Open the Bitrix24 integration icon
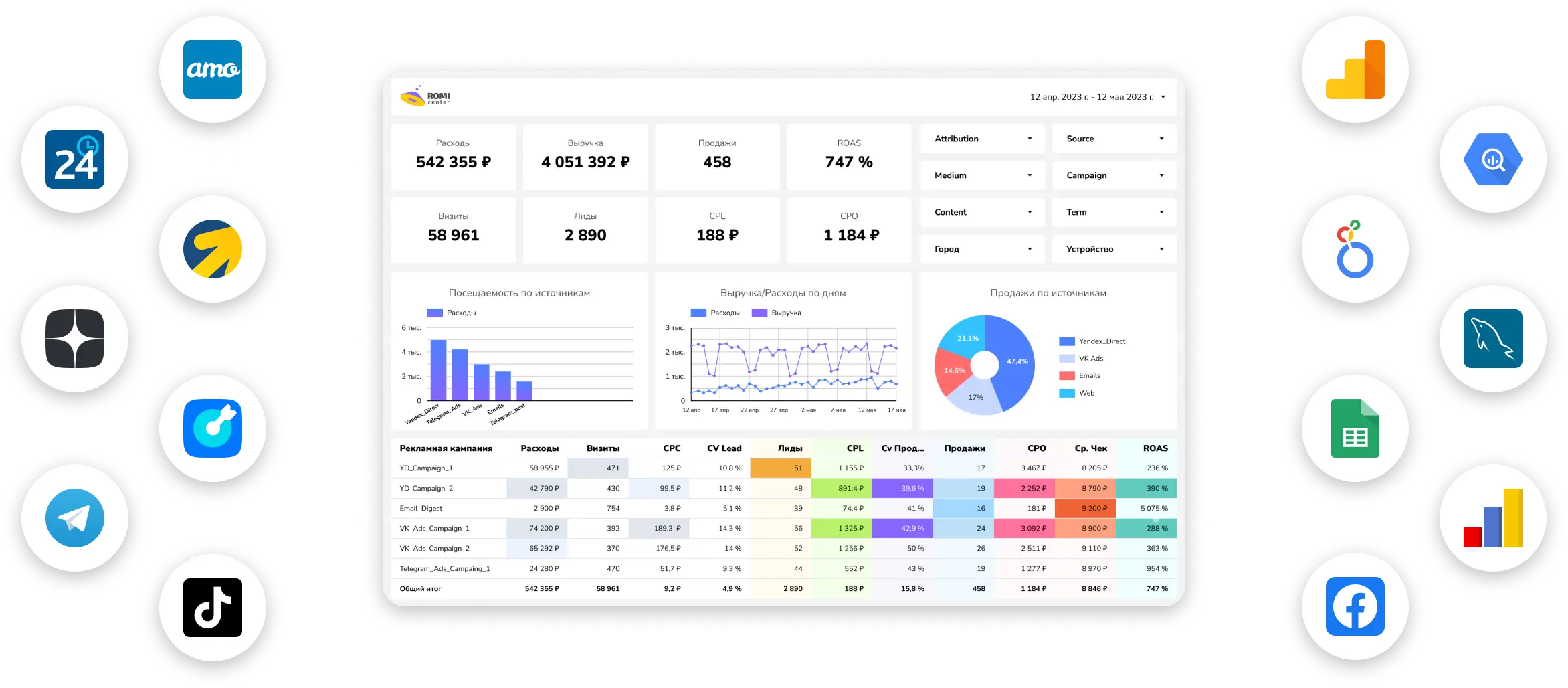The width and height of the screenshot is (1568, 688). click(x=75, y=159)
